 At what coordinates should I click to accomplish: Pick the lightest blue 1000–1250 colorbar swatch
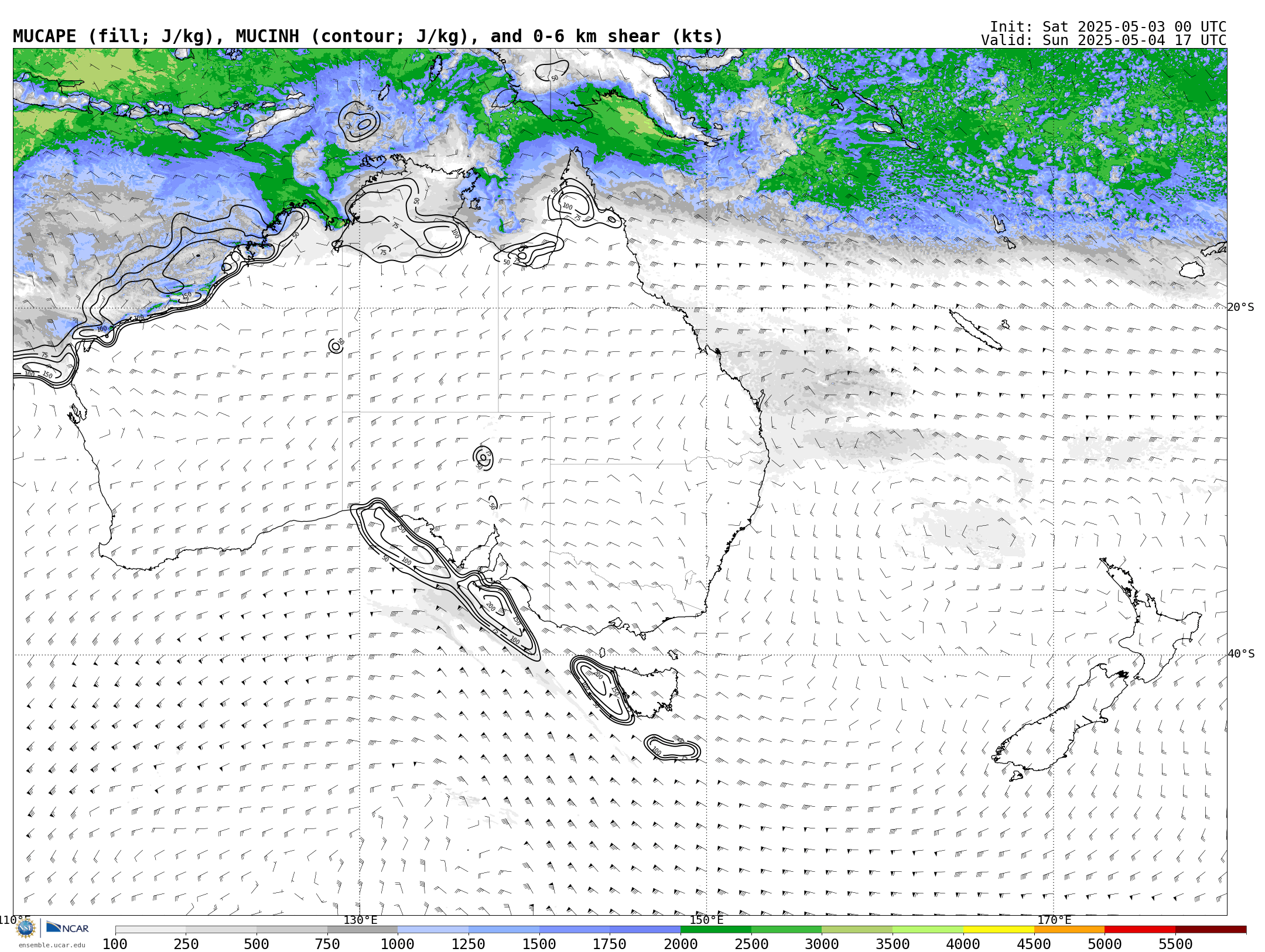pos(433,930)
